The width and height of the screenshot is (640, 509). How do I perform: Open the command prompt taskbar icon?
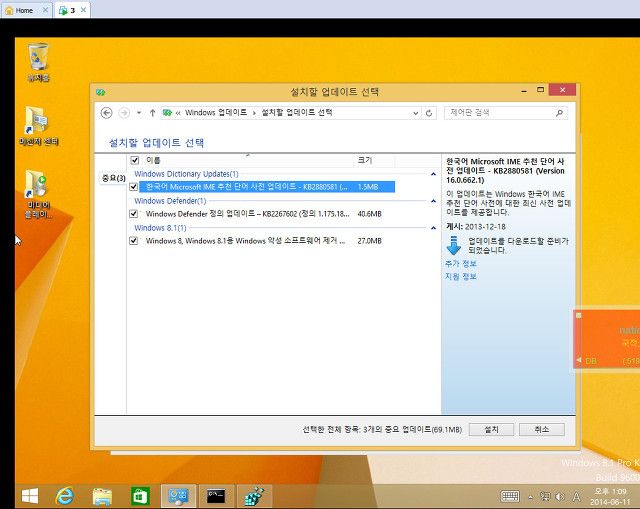[x=216, y=496]
